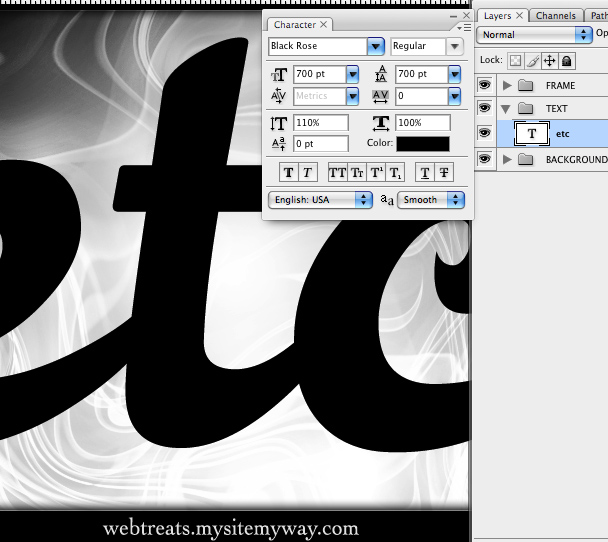Open the Black Rose font family dropdown
Viewport: 608px width, 542px height.
coord(375,47)
